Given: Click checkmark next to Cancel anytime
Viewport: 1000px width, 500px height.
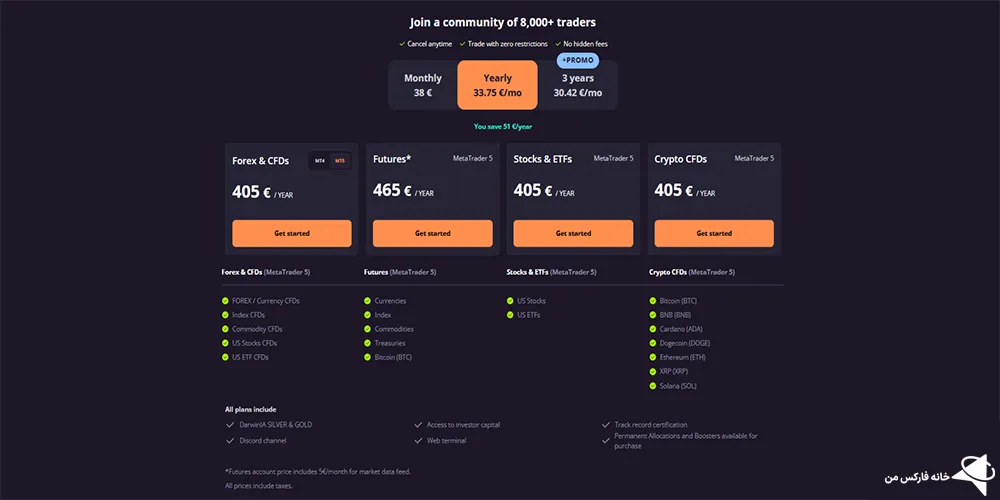Looking at the screenshot, I should (x=402, y=44).
